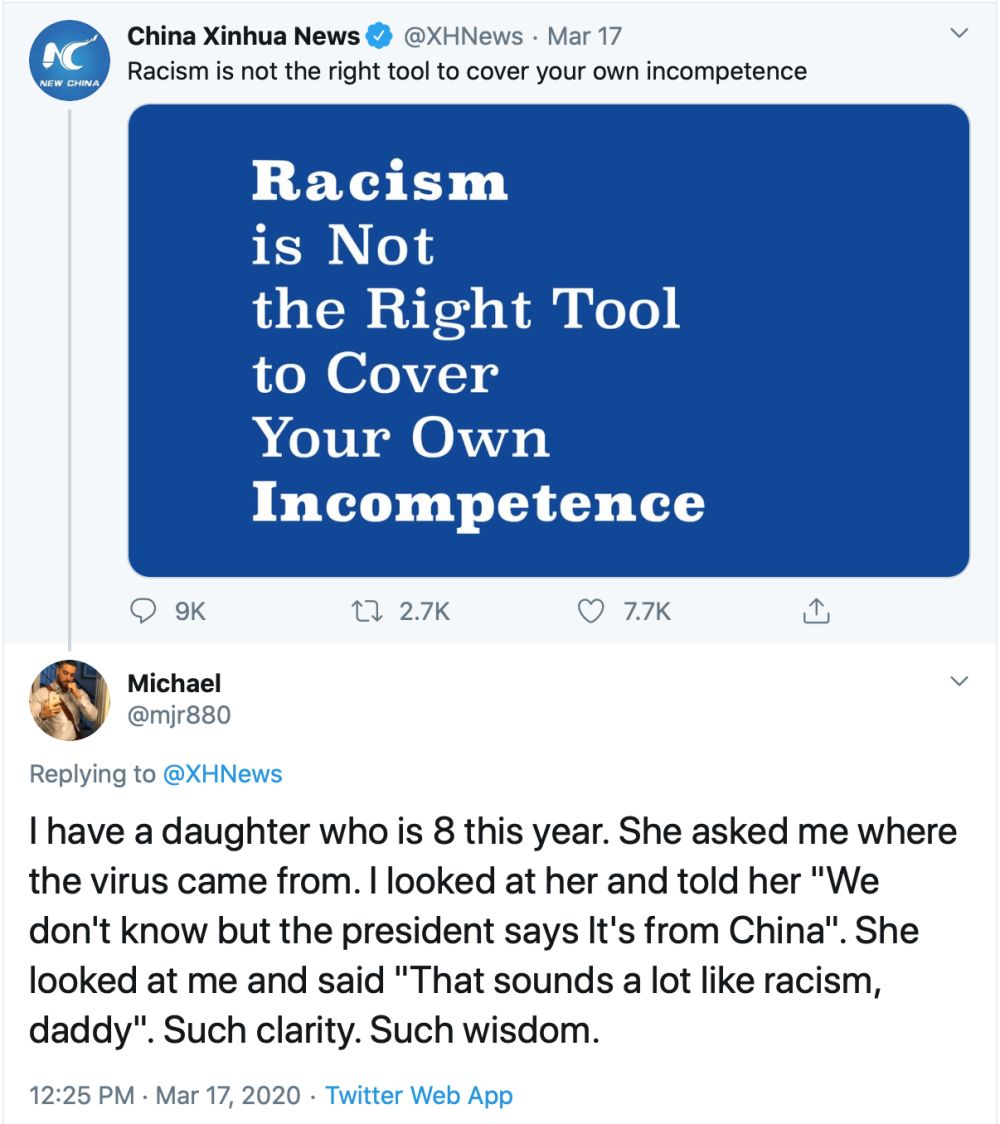Click the share icon on Xinhua tweet
The image size is (1000, 1124).
coord(816,609)
